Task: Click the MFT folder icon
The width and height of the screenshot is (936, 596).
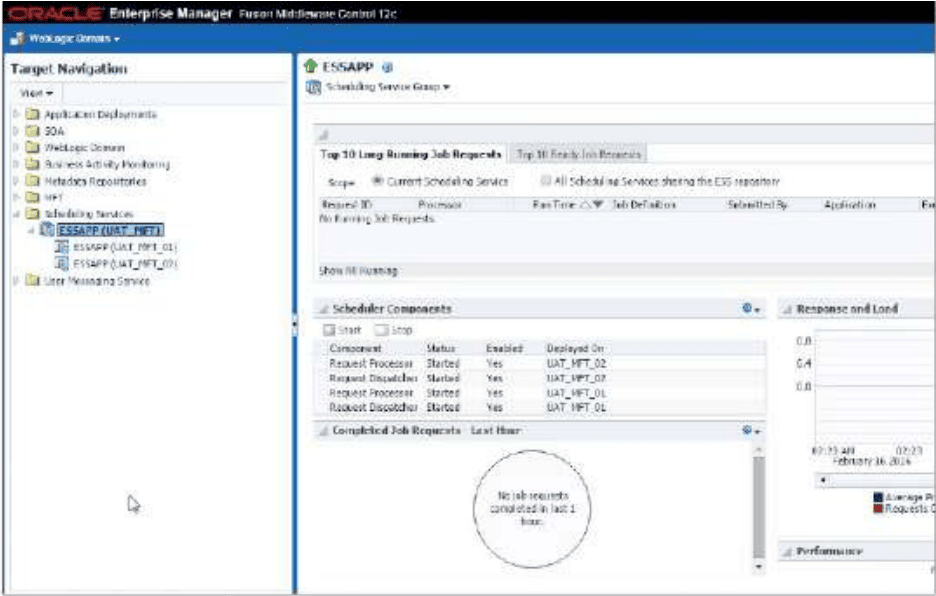Action: pyautogui.click(x=32, y=197)
